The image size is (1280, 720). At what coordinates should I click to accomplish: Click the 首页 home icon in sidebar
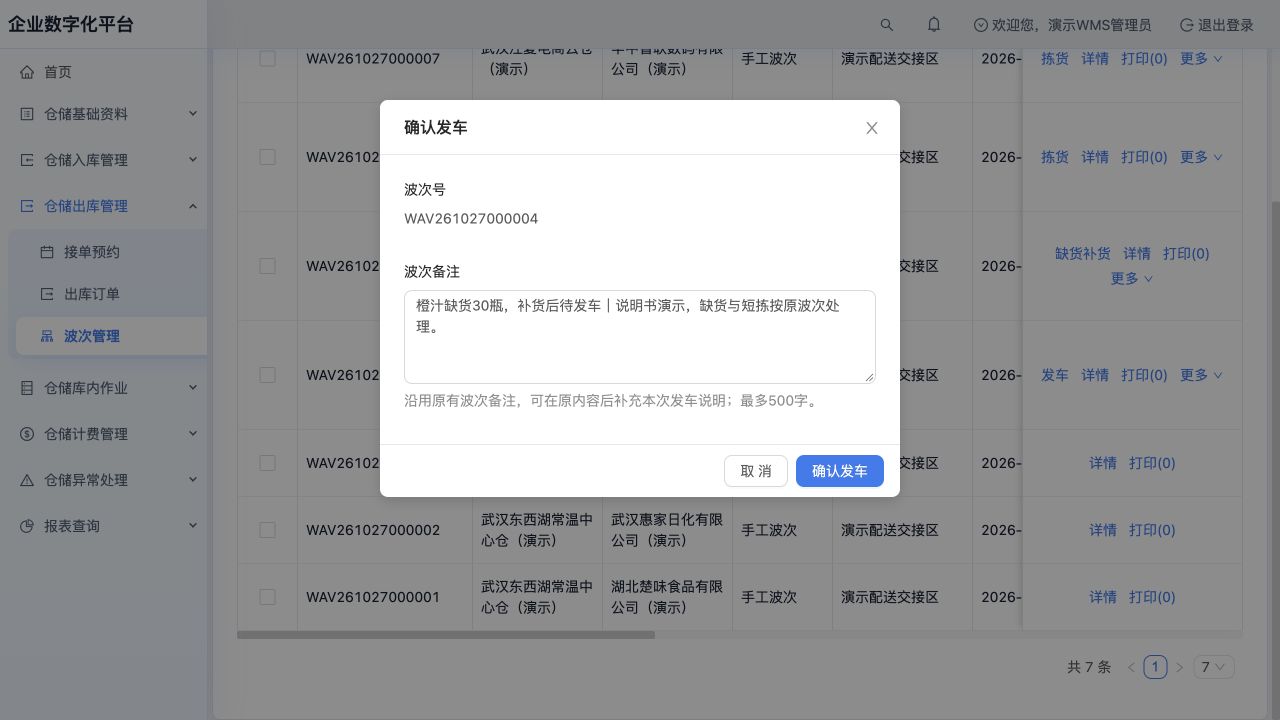point(27,72)
